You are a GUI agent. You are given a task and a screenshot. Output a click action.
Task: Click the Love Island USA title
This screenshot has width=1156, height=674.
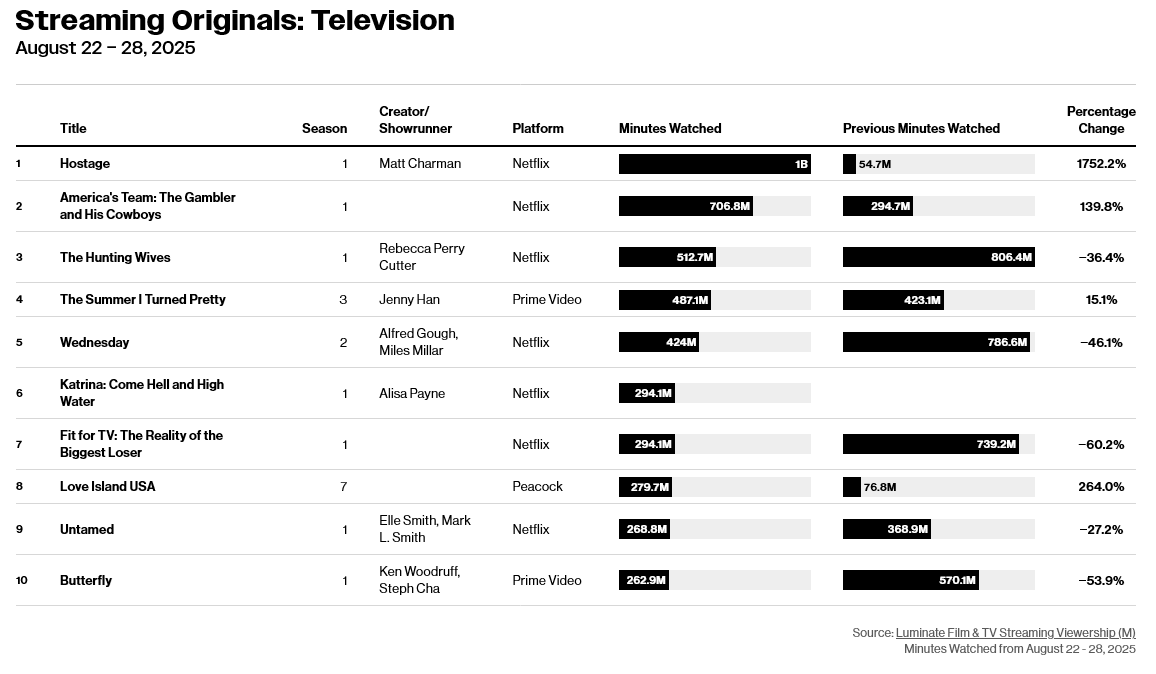pos(108,487)
